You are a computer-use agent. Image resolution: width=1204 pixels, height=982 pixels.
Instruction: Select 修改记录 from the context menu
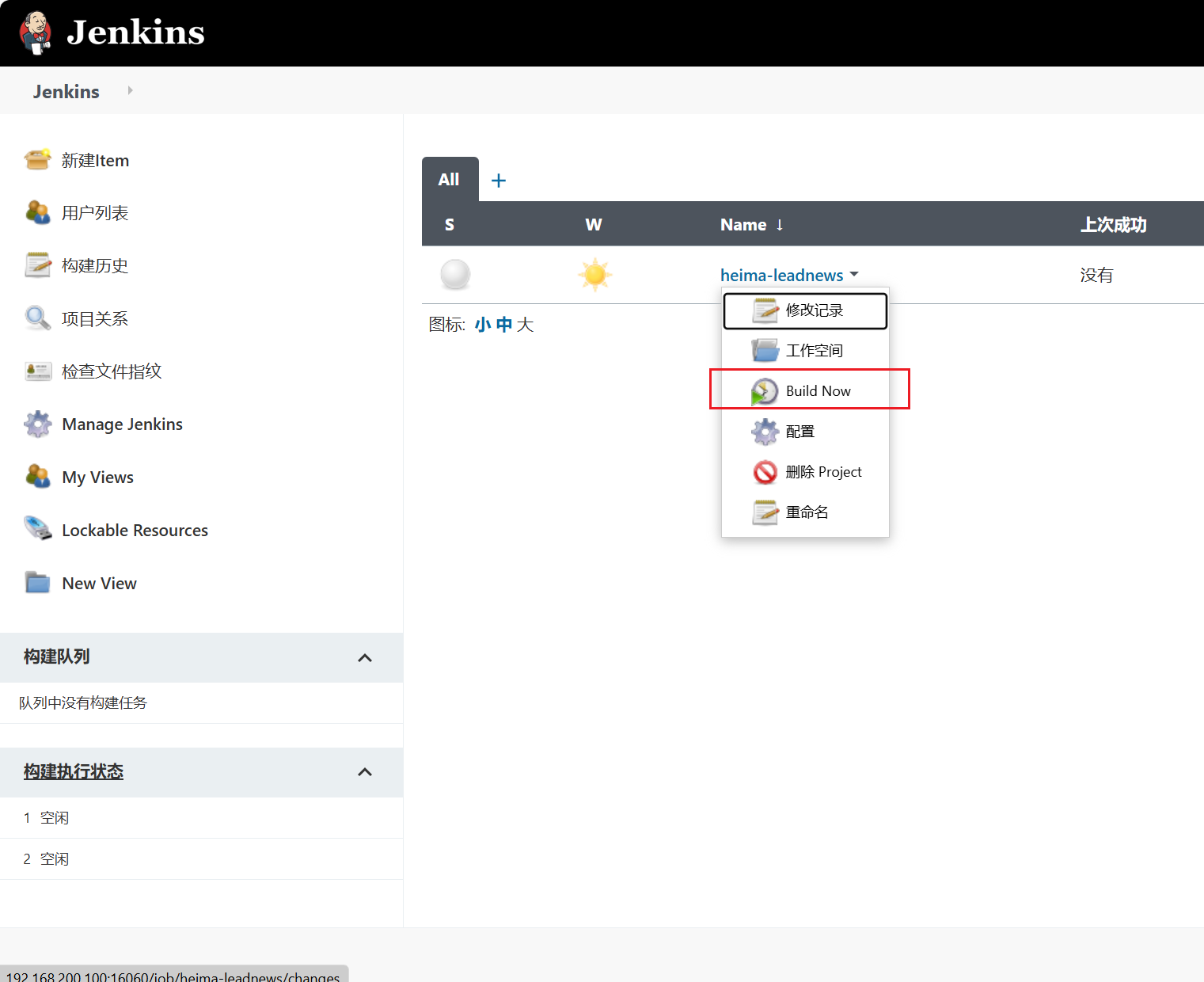click(x=805, y=310)
